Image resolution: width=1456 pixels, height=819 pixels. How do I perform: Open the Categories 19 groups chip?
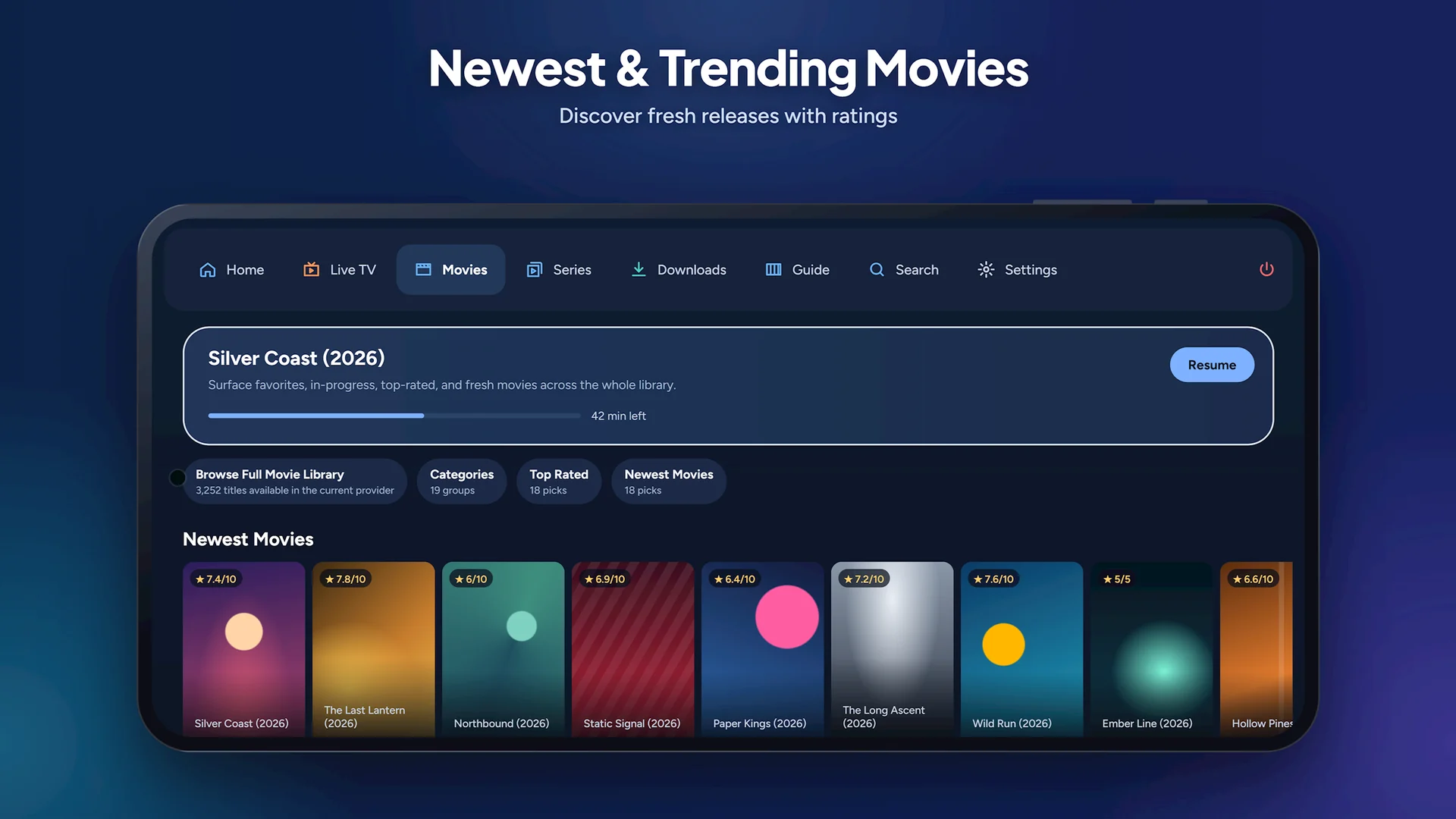[462, 482]
